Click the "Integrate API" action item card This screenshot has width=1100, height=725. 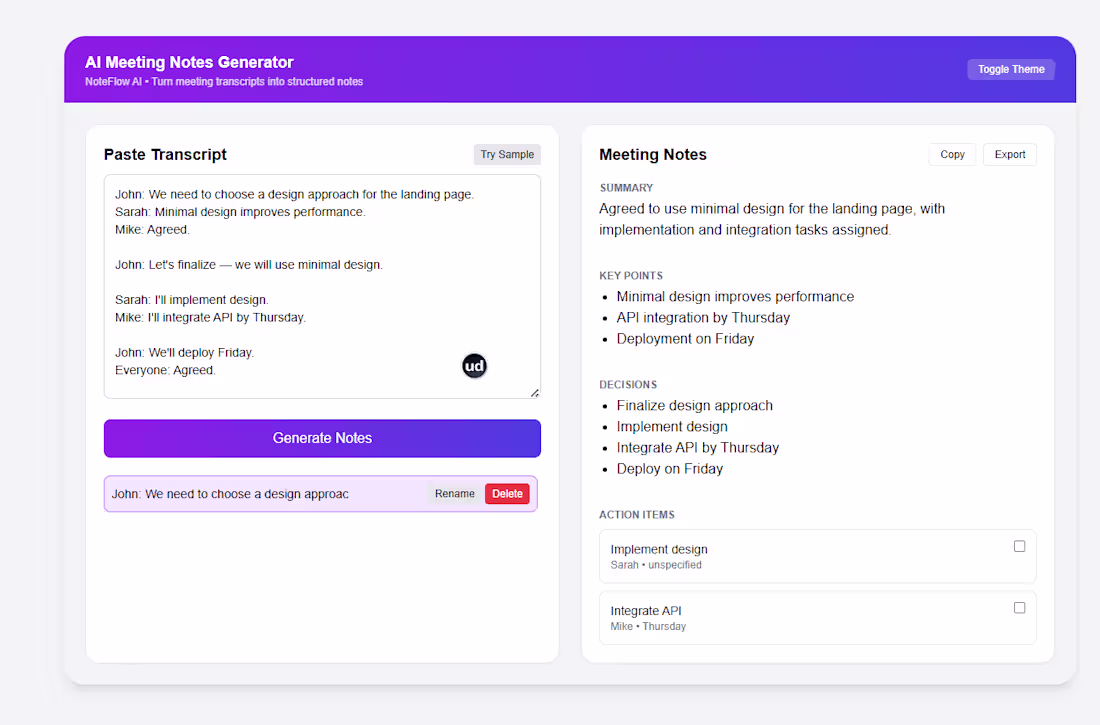point(800,617)
